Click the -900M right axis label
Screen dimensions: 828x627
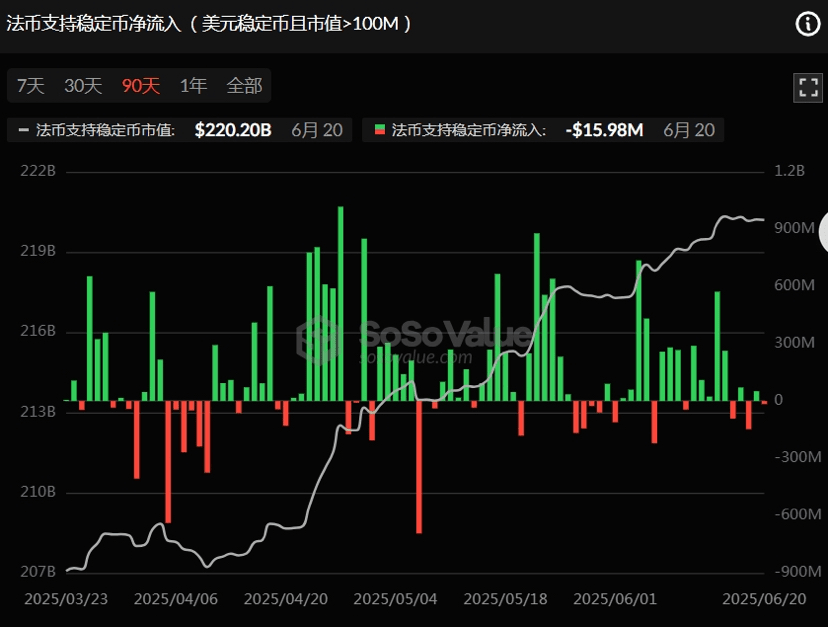point(798,572)
